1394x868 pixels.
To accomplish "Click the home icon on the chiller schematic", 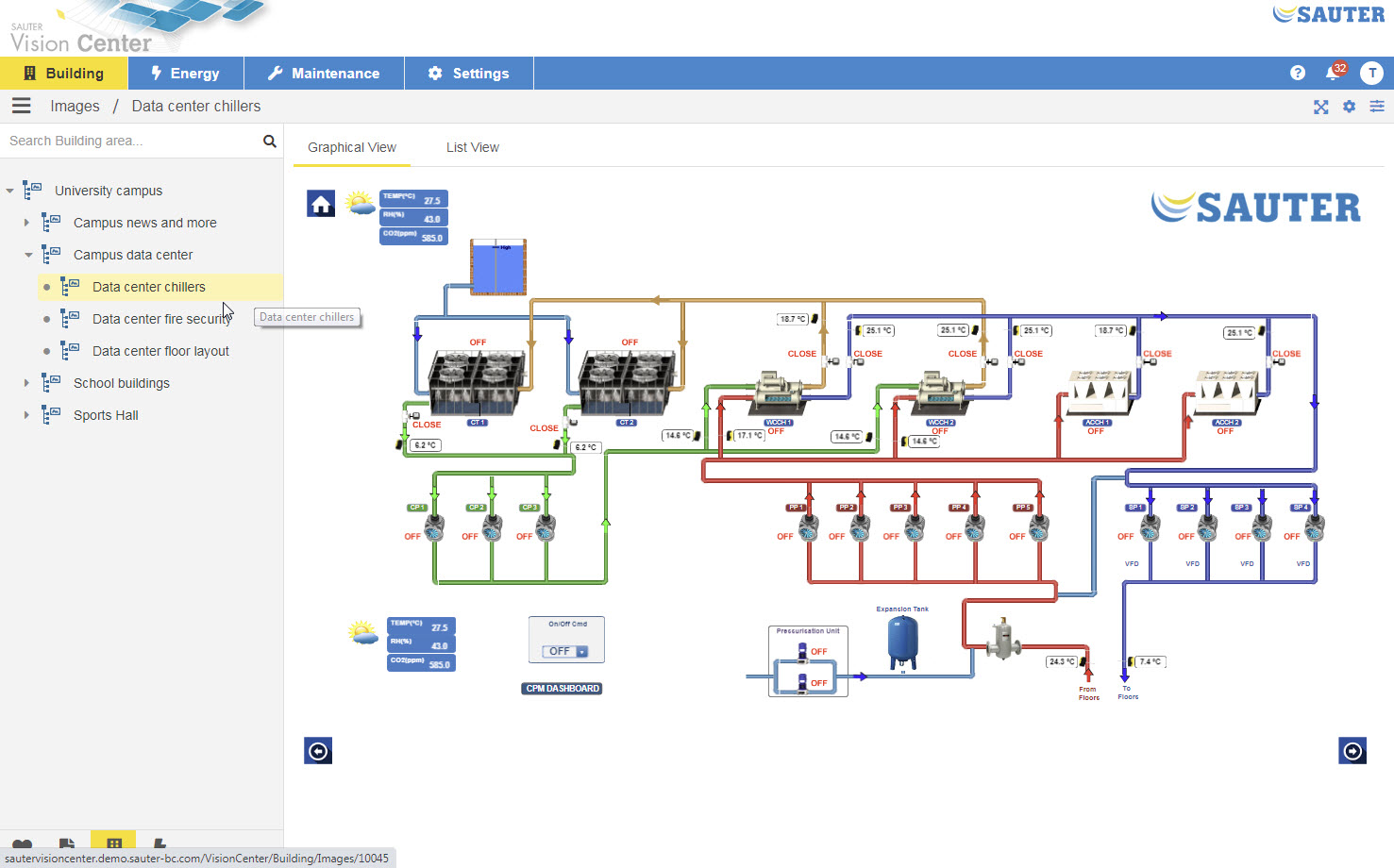I will click(321, 203).
